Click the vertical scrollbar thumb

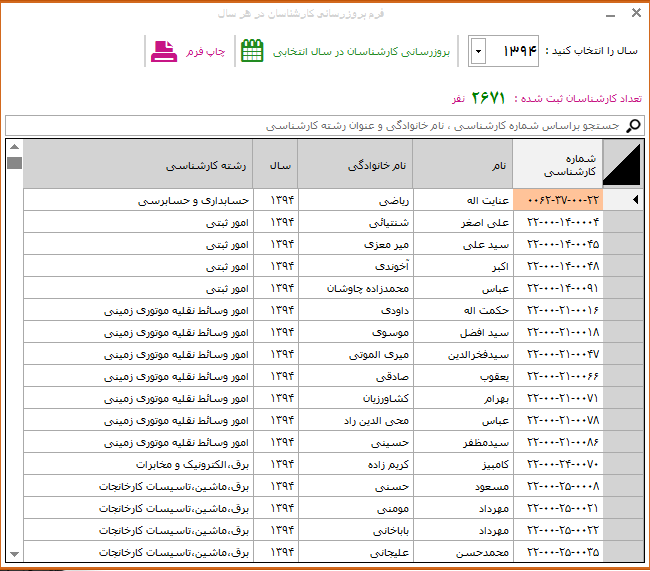point(15,163)
